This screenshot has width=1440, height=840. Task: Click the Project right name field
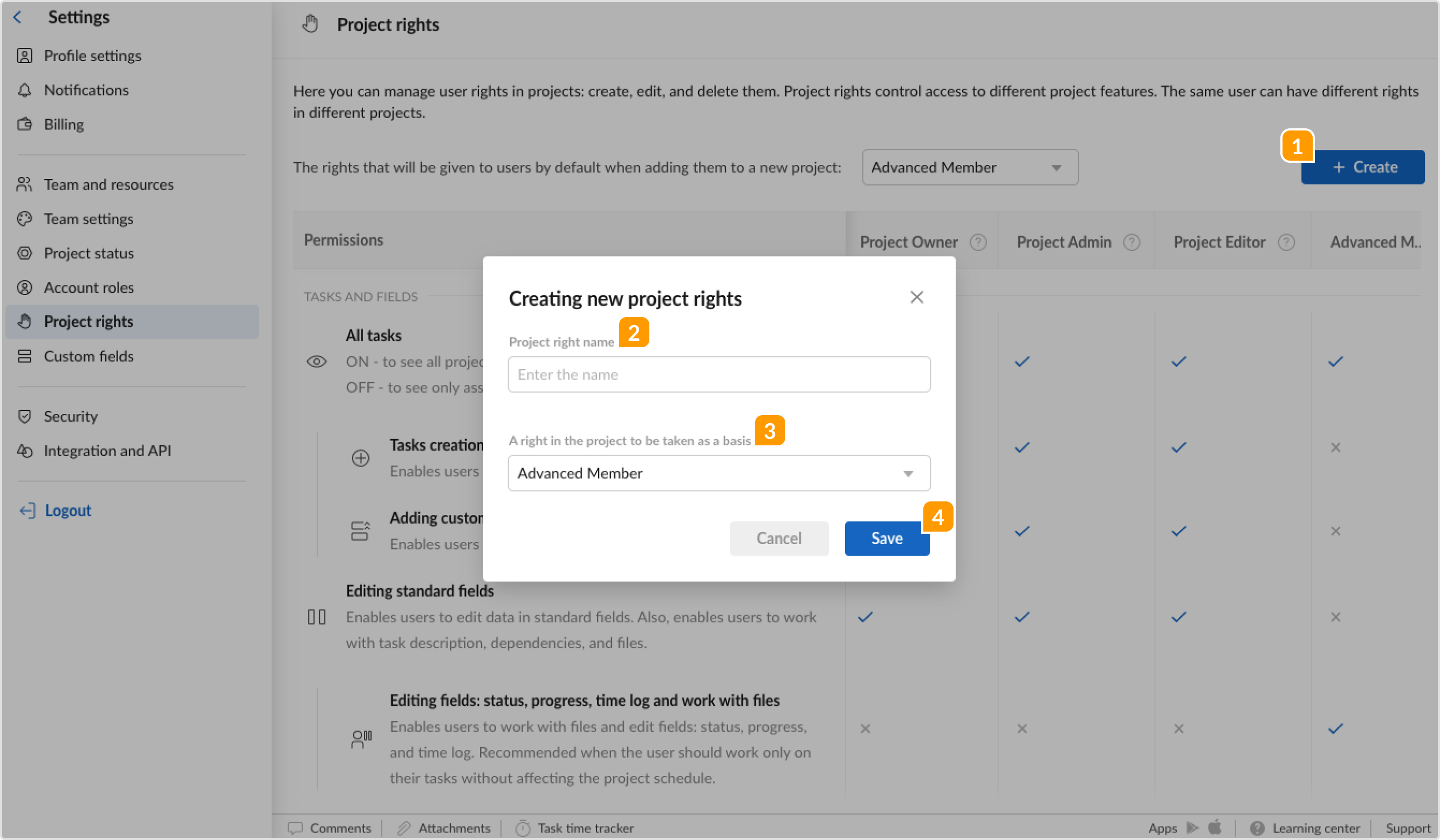[719, 374]
